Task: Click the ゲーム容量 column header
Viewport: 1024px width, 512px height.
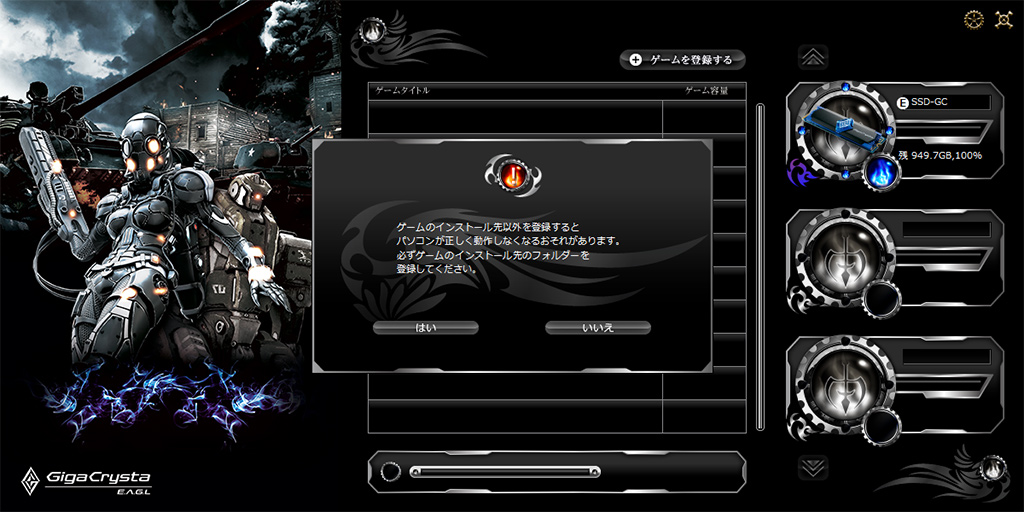Action: (706, 91)
